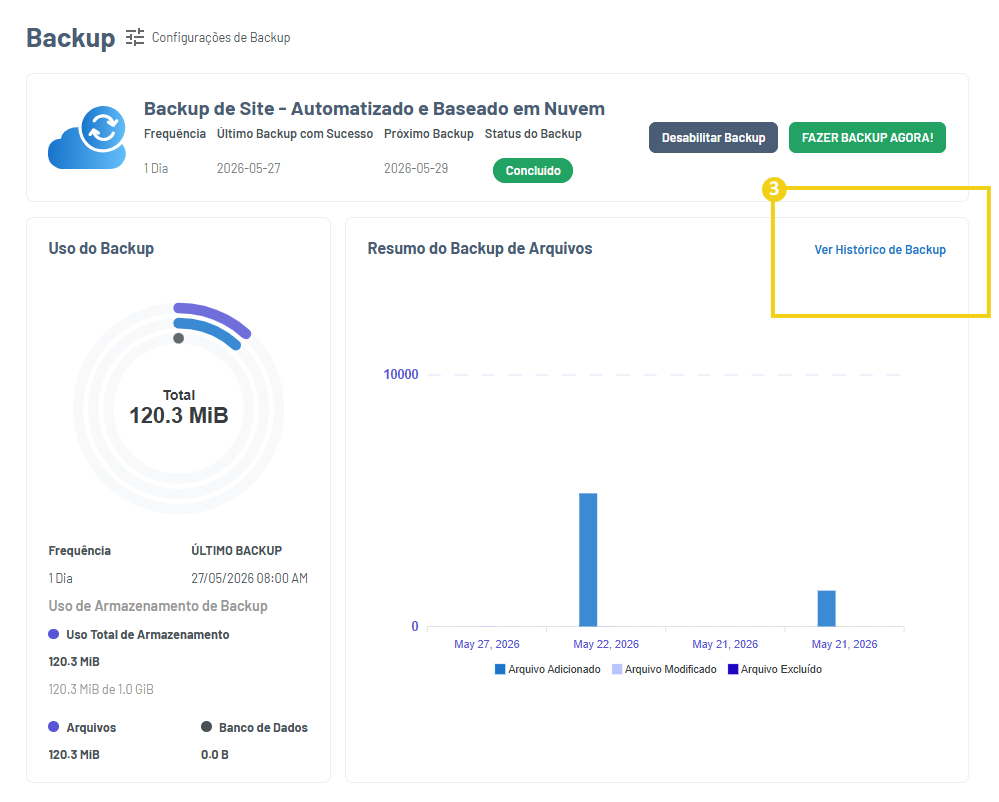Toggle the Arquivo Modificado legend square
This screenshot has width=999, height=802.
tap(617, 670)
